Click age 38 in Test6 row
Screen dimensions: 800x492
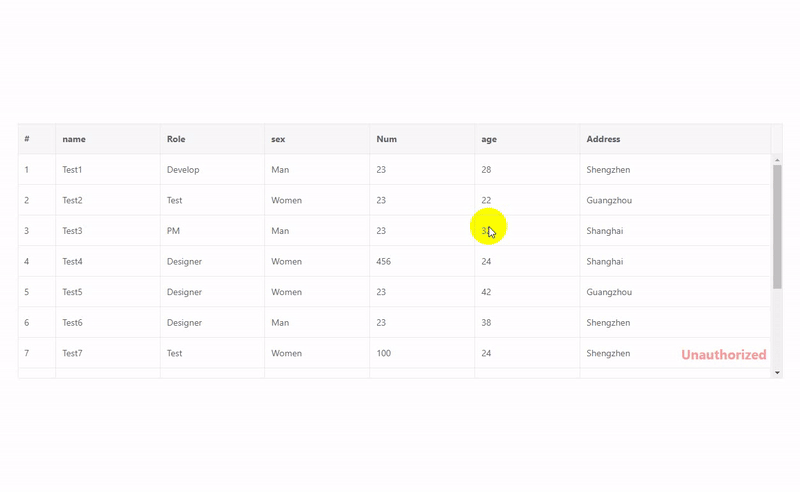(x=486, y=323)
